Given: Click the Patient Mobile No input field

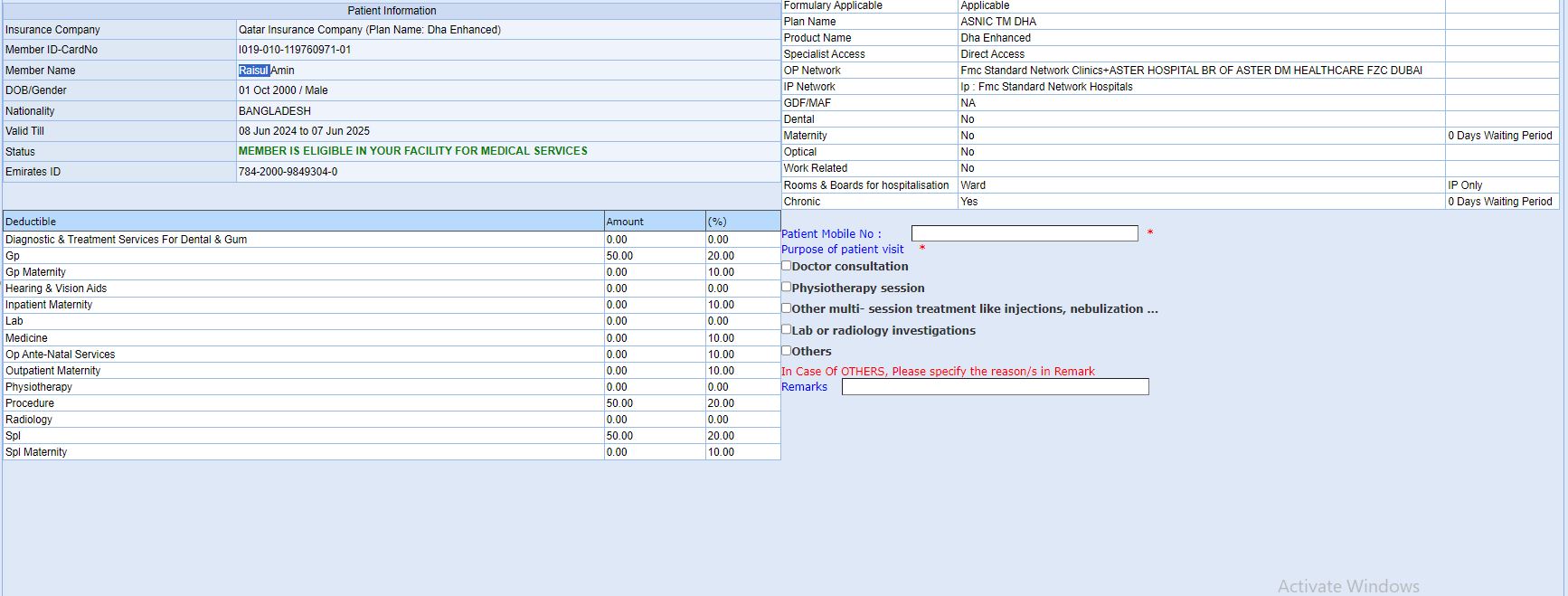Looking at the screenshot, I should click(1024, 233).
